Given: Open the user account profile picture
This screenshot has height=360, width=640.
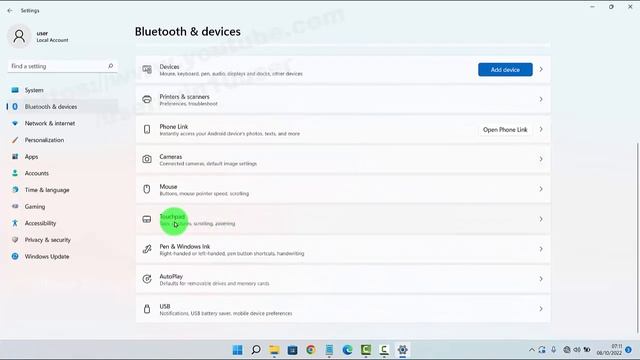Looking at the screenshot, I should (x=19, y=36).
